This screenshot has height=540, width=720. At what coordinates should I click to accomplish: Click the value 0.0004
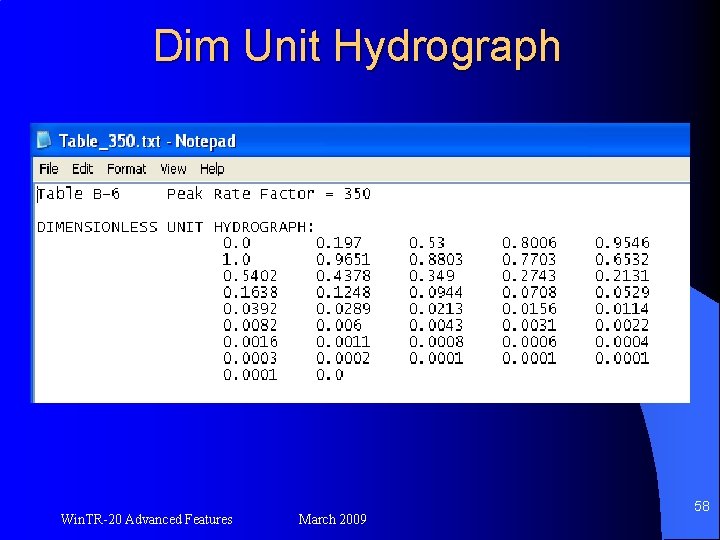tap(622, 342)
